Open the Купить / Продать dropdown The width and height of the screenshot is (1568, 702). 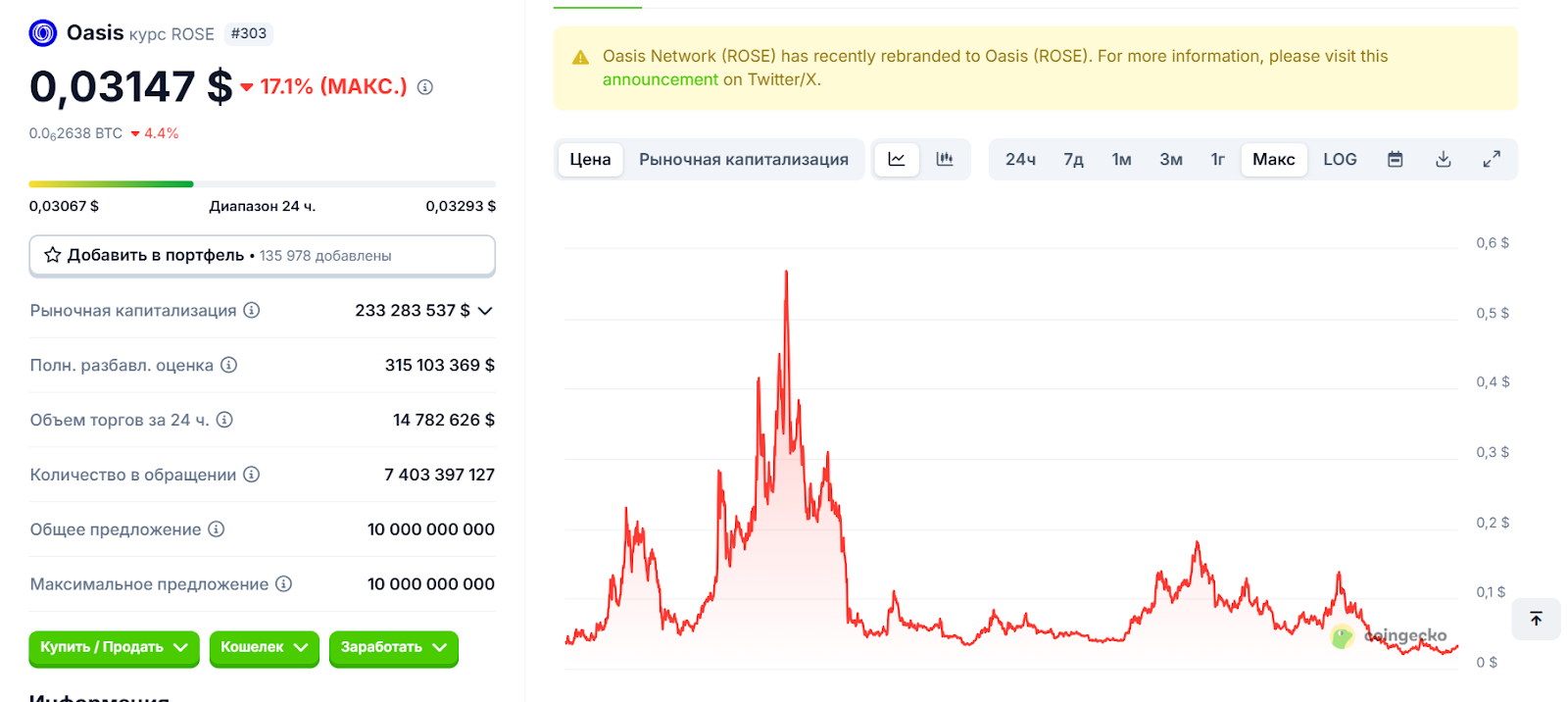tap(114, 647)
